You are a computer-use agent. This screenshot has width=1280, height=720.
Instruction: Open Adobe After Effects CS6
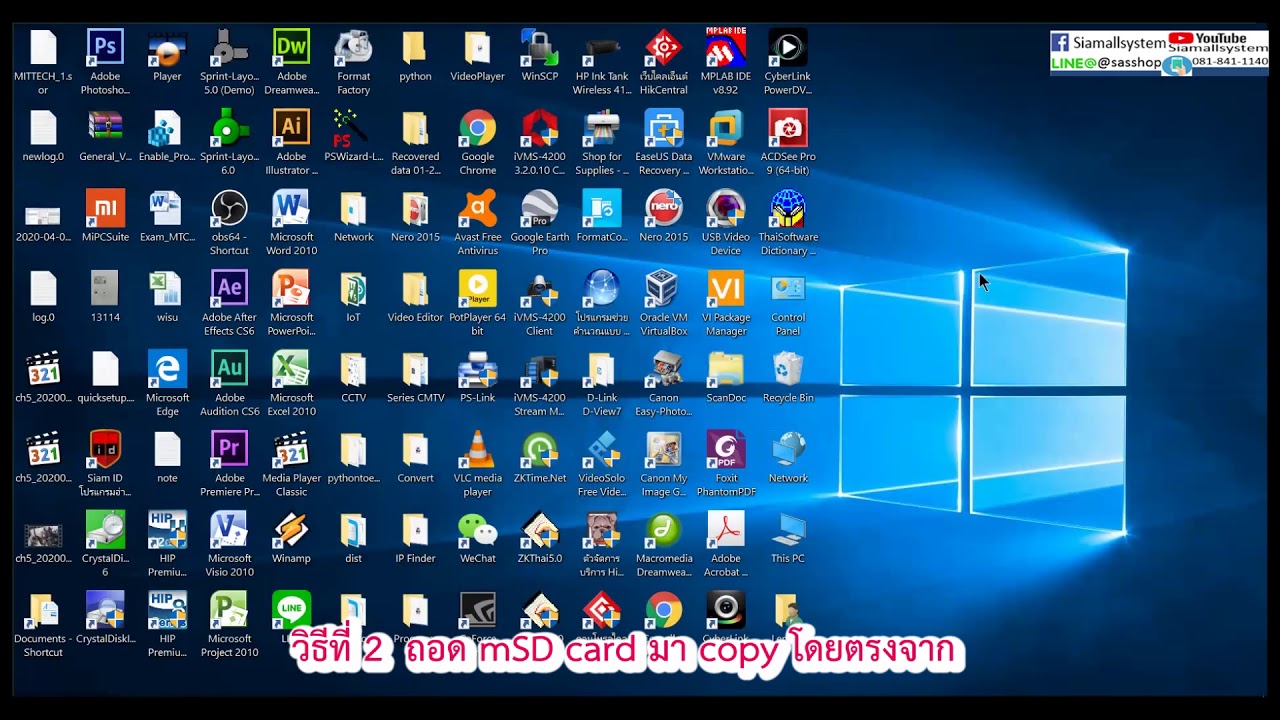(229, 289)
